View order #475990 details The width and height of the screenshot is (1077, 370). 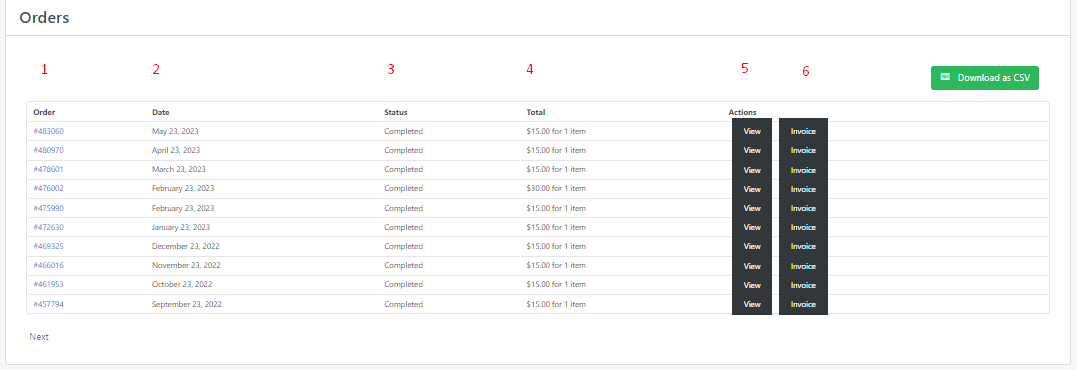click(752, 208)
